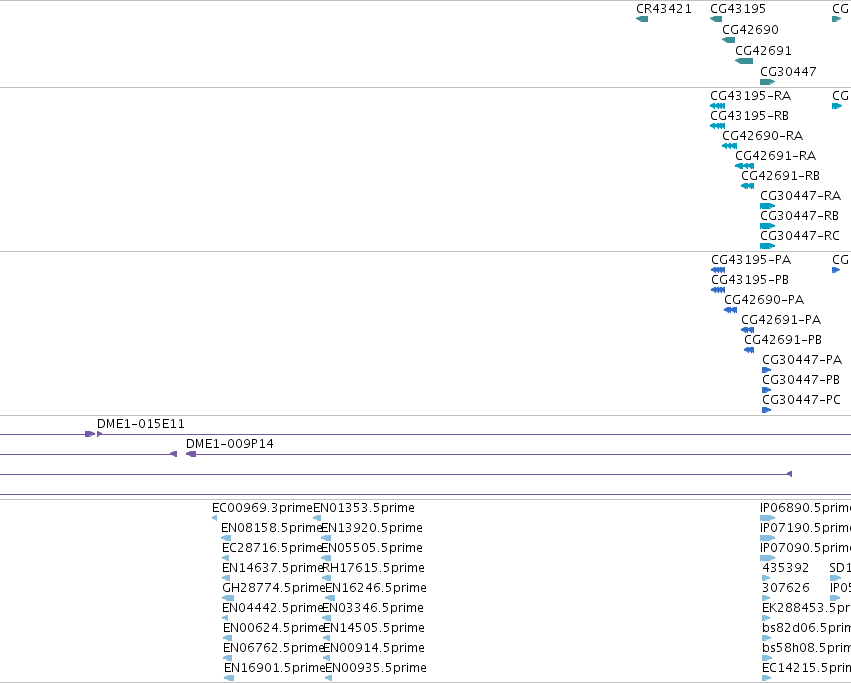This screenshot has height=683, width=851.
Task: Click the EN16901.5prime EST glyph
Action: [x=229, y=679]
